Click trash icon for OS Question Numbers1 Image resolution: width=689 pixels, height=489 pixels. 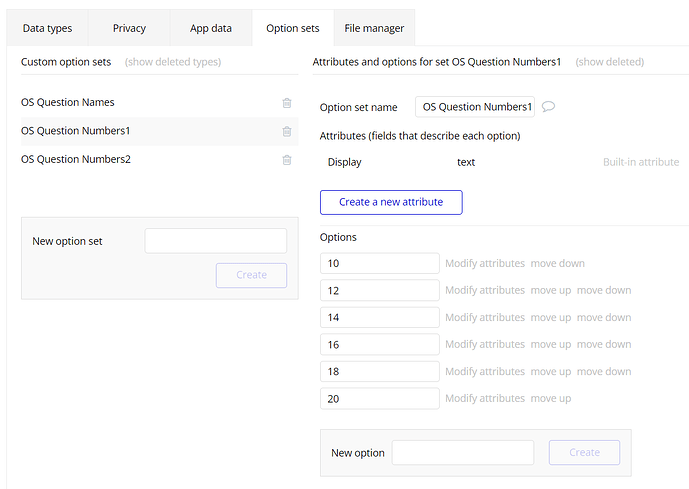(x=287, y=131)
